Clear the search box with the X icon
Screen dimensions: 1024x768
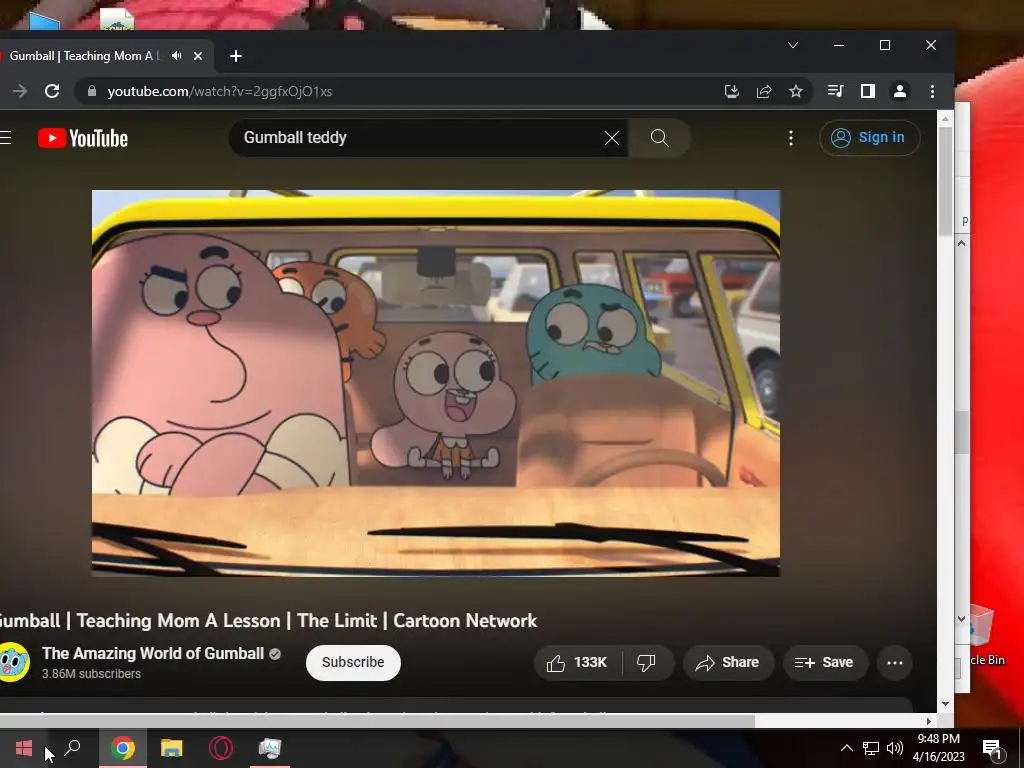[x=611, y=138]
